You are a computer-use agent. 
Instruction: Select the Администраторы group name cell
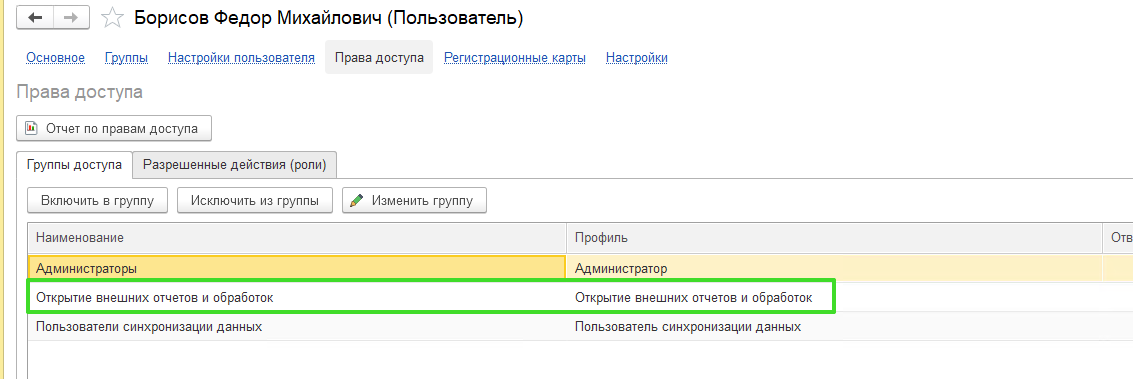(x=297, y=268)
